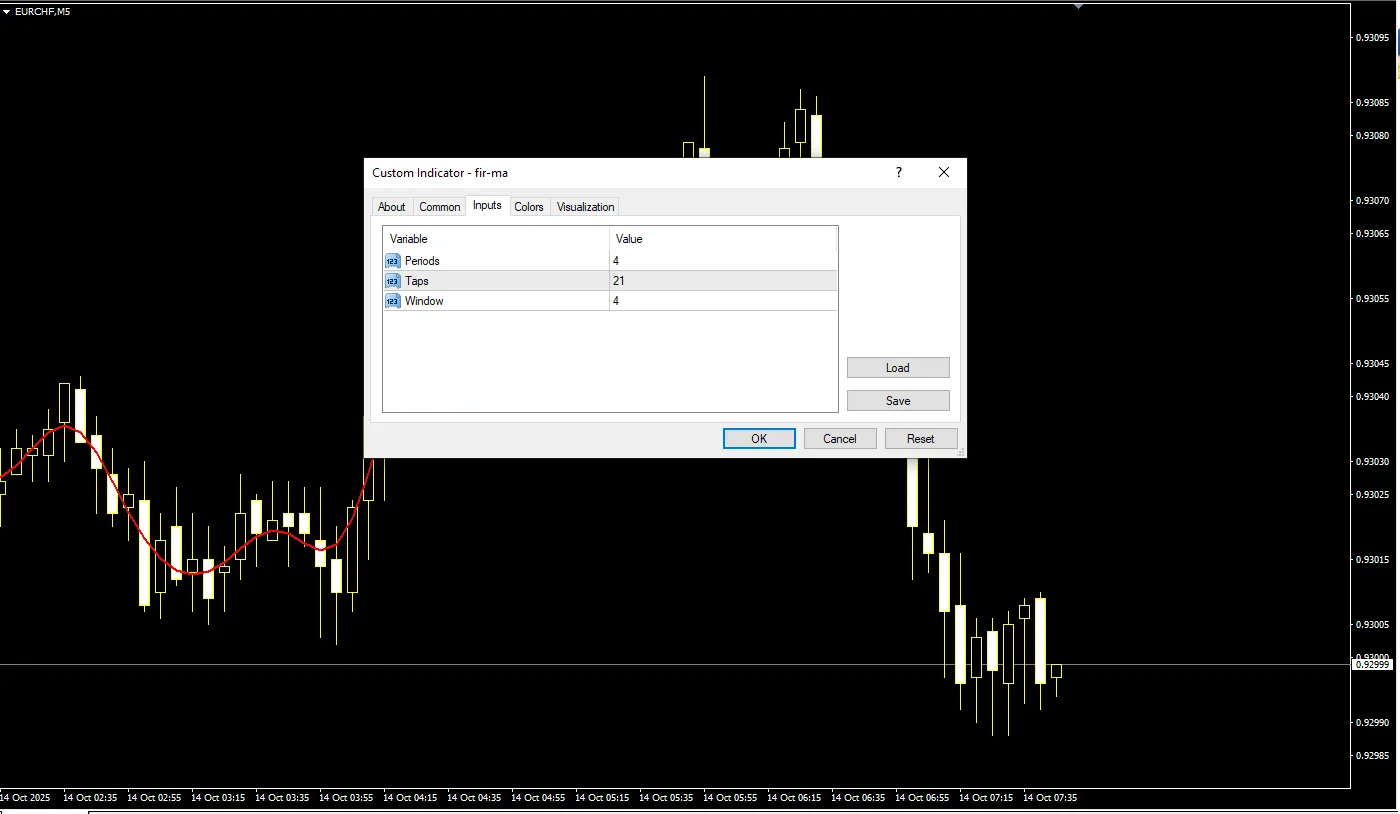Click the question mark help button

click(898, 173)
